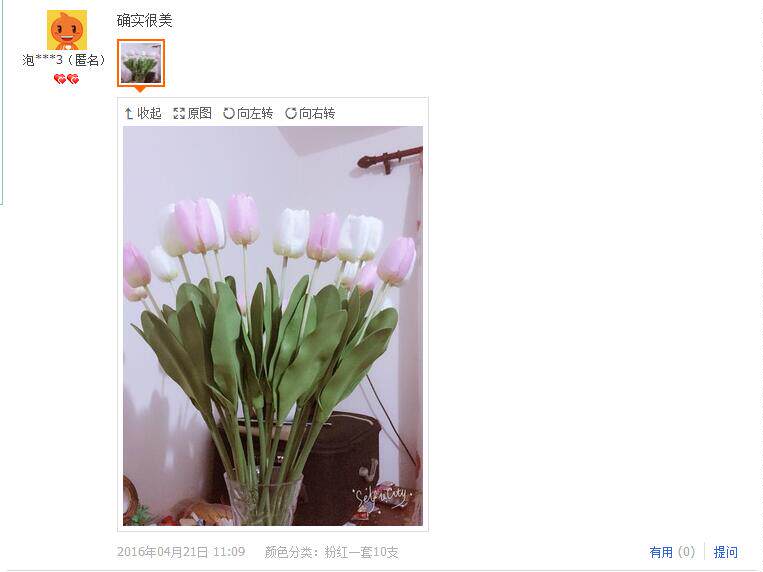The width and height of the screenshot is (763, 572).
Task: Click the clockwise rotate icon
Action: click(291, 113)
